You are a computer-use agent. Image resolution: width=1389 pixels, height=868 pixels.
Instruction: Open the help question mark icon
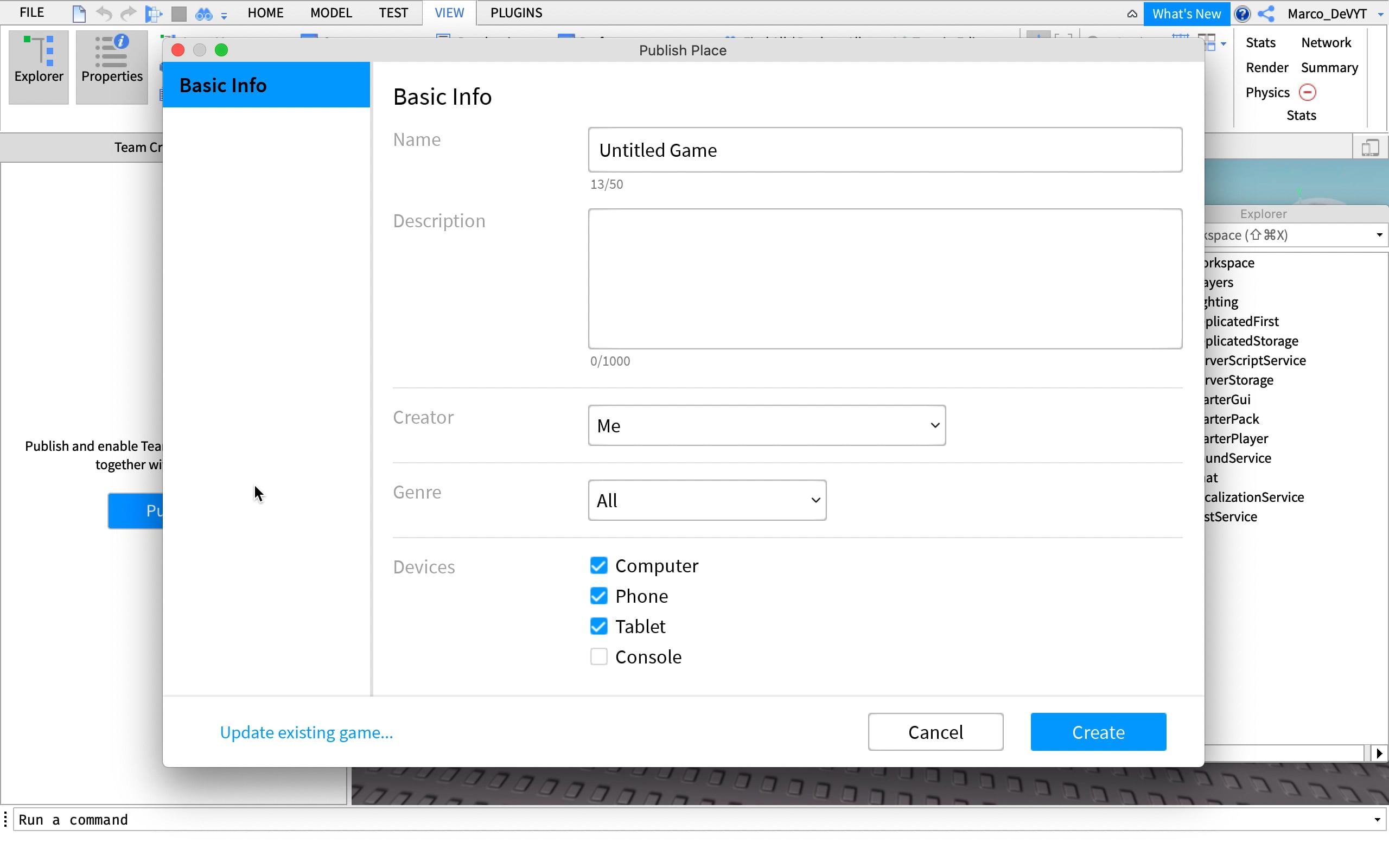point(1242,13)
